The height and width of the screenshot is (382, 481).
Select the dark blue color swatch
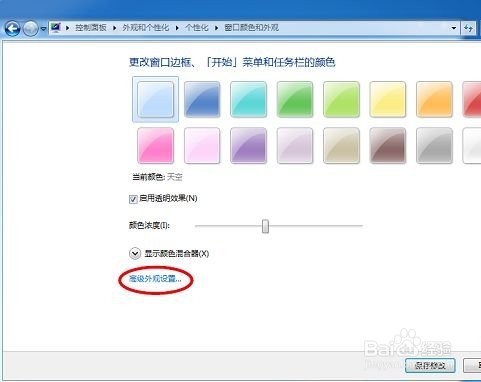click(202, 99)
